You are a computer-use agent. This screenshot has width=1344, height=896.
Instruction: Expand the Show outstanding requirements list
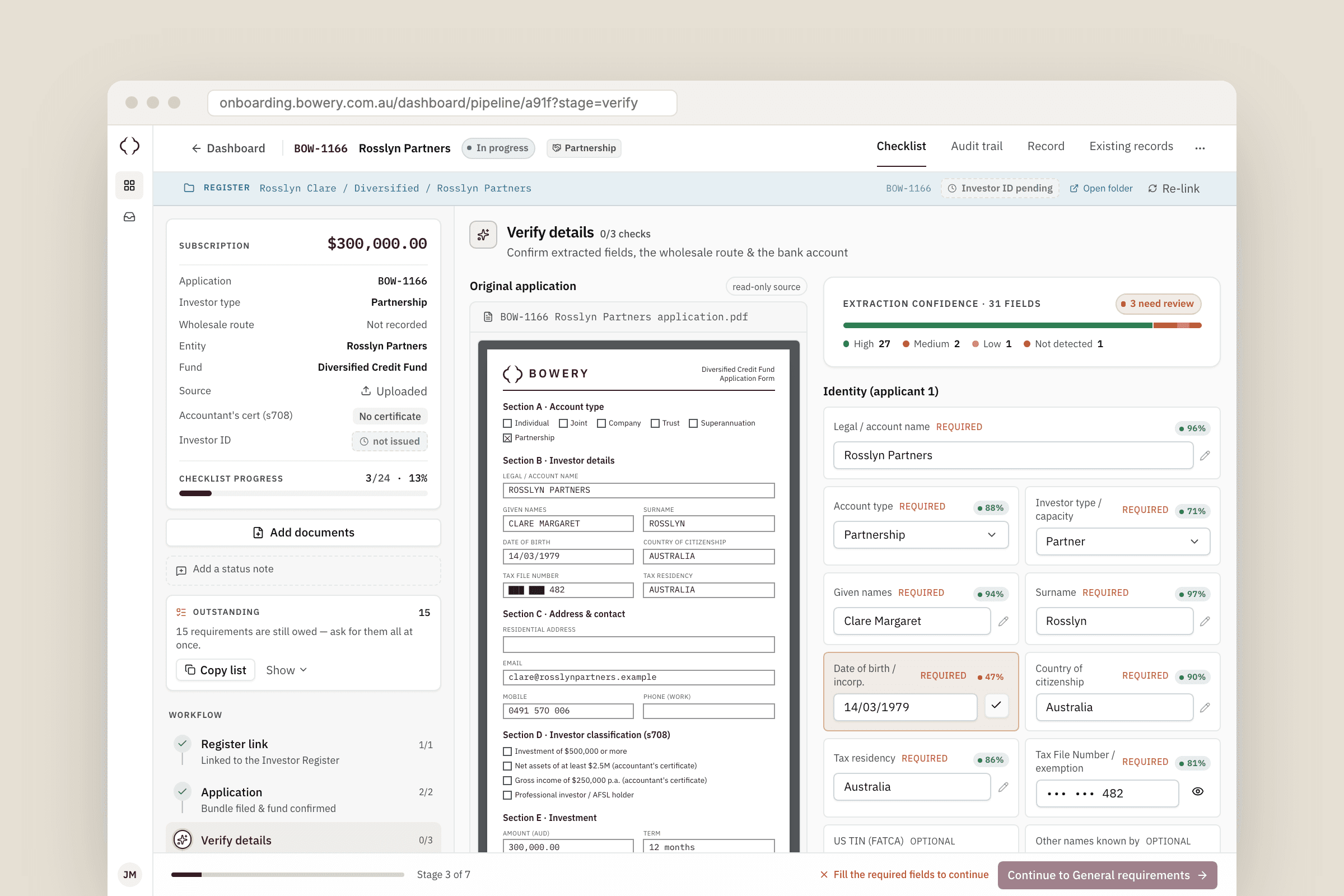click(x=286, y=670)
